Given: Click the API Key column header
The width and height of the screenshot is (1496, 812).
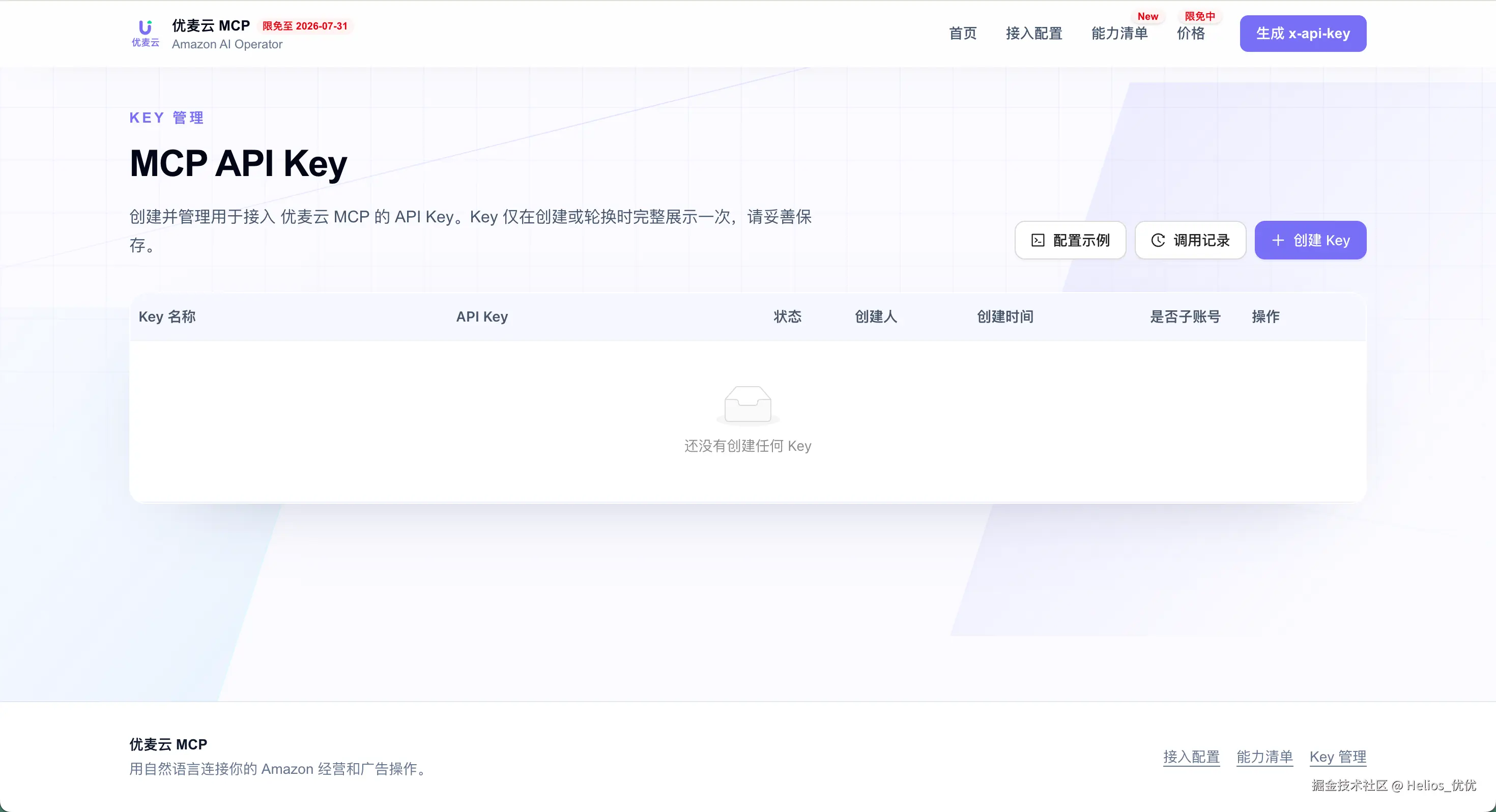Looking at the screenshot, I should pos(482,316).
